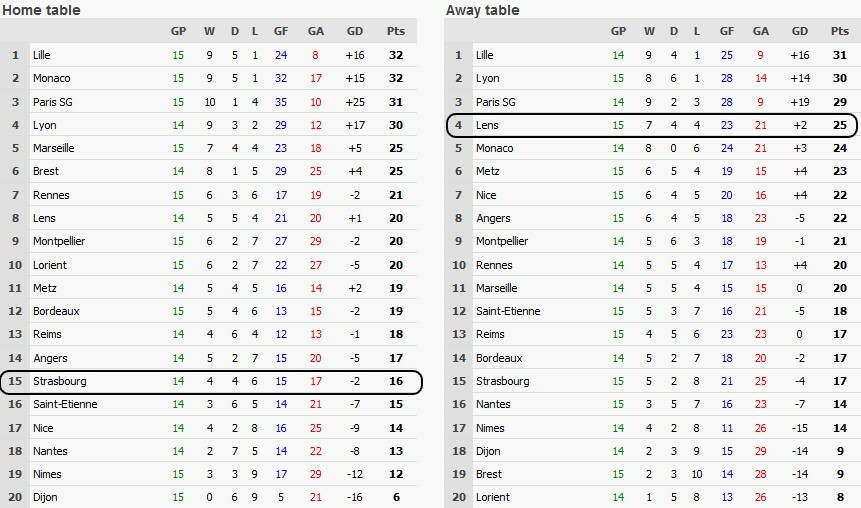This screenshot has height=508, width=861.
Task: Click Saint-Etienne in the Away table
Action: 508,311
